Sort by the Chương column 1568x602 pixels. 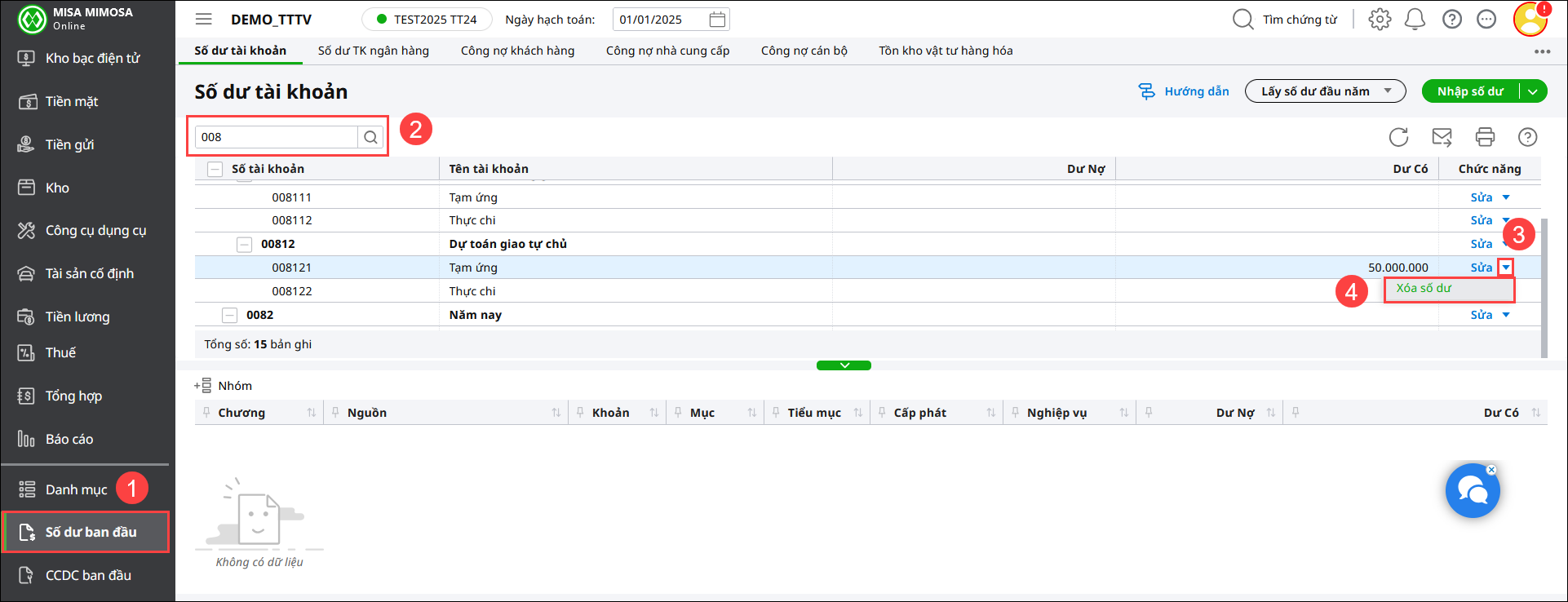click(x=311, y=413)
